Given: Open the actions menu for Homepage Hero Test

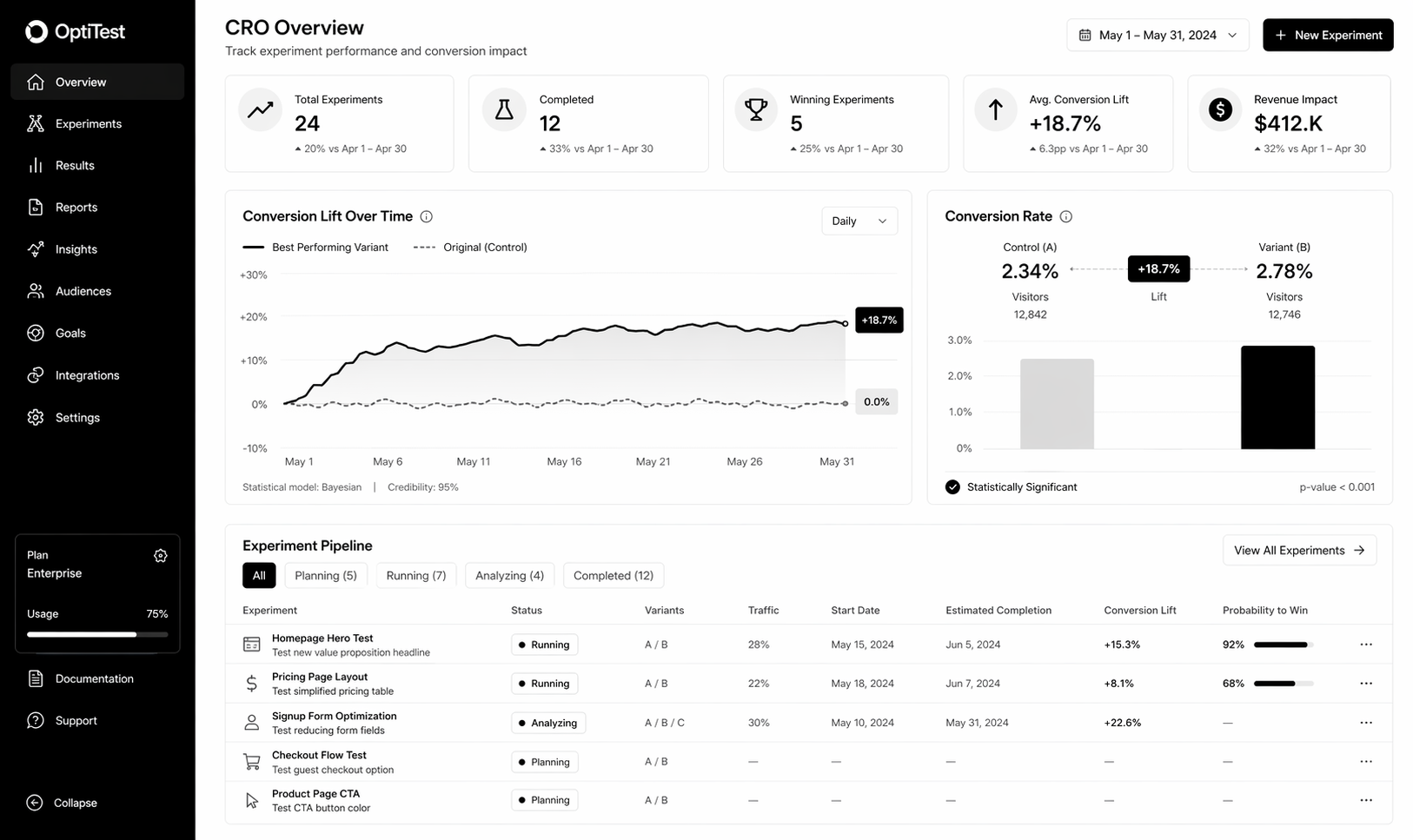Looking at the screenshot, I should [1366, 645].
